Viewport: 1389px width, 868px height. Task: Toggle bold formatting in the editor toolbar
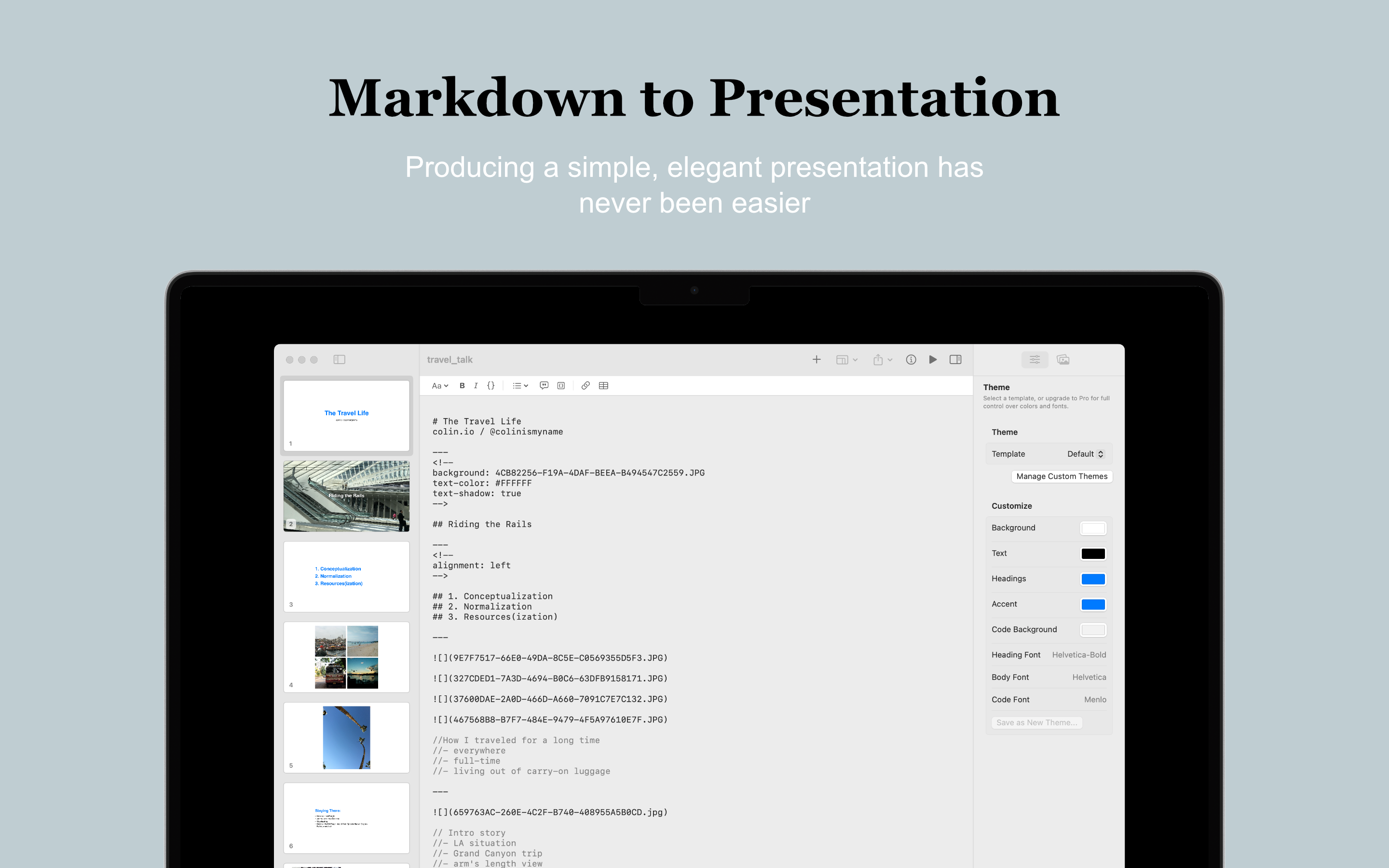pyautogui.click(x=462, y=385)
